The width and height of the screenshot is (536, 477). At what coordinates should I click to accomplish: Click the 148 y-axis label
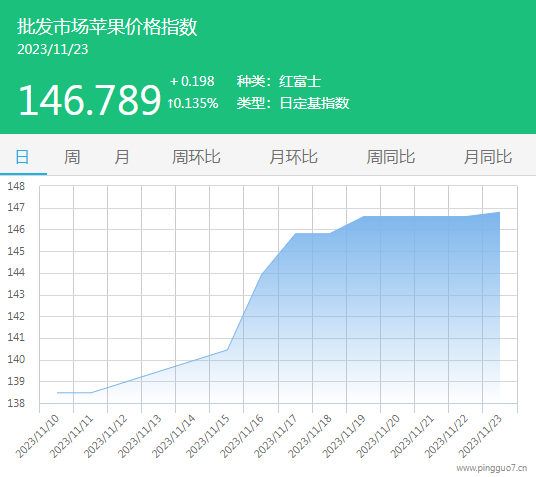16,186
